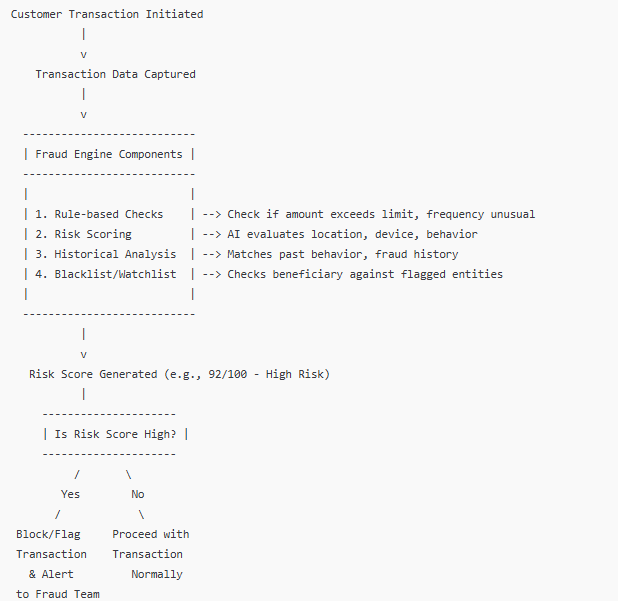618x601 pixels.
Task: Select the 'Transaction Data Captured' line
Action: coord(115,74)
